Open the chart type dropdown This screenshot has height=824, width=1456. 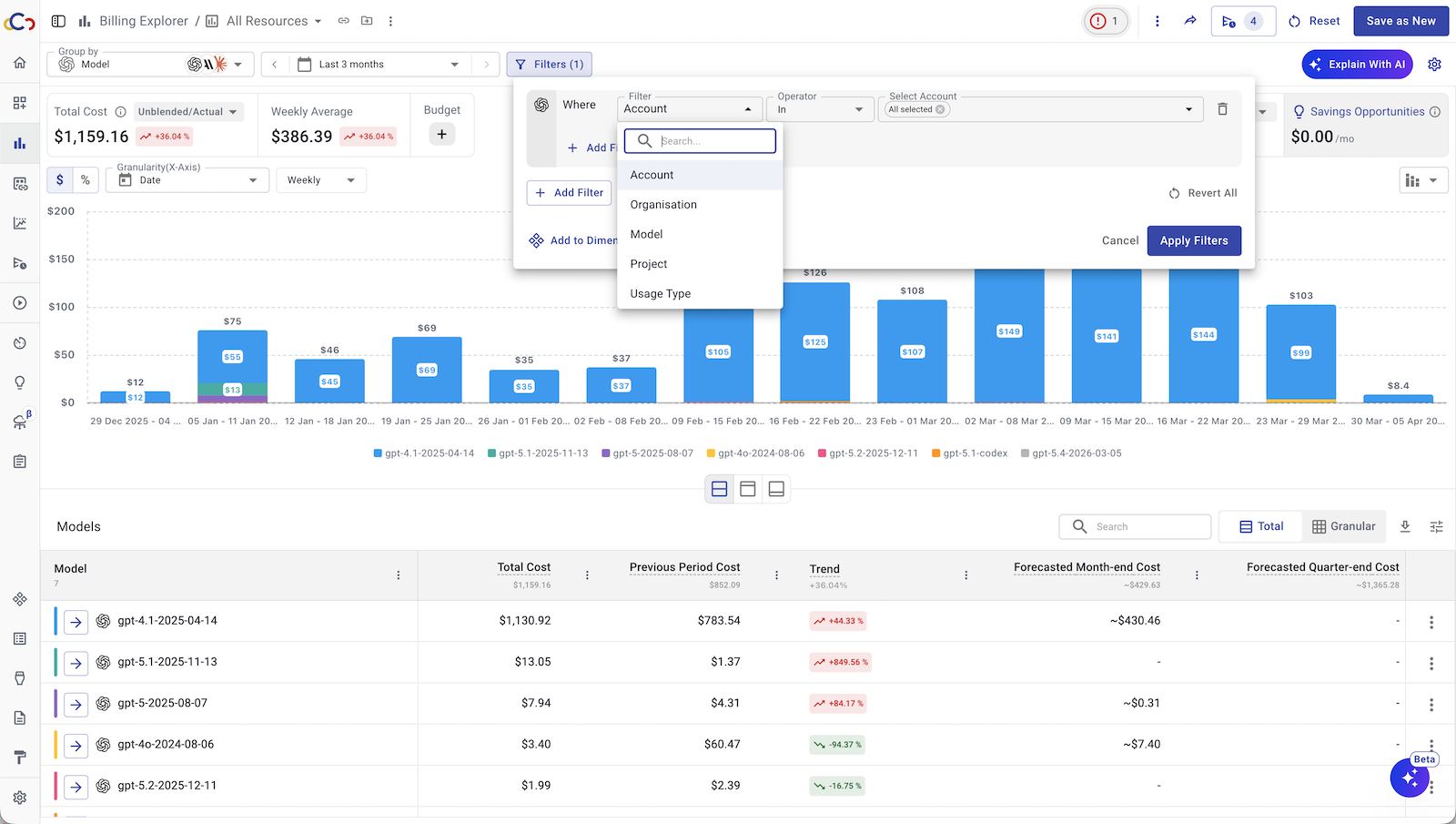(x=1423, y=180)
